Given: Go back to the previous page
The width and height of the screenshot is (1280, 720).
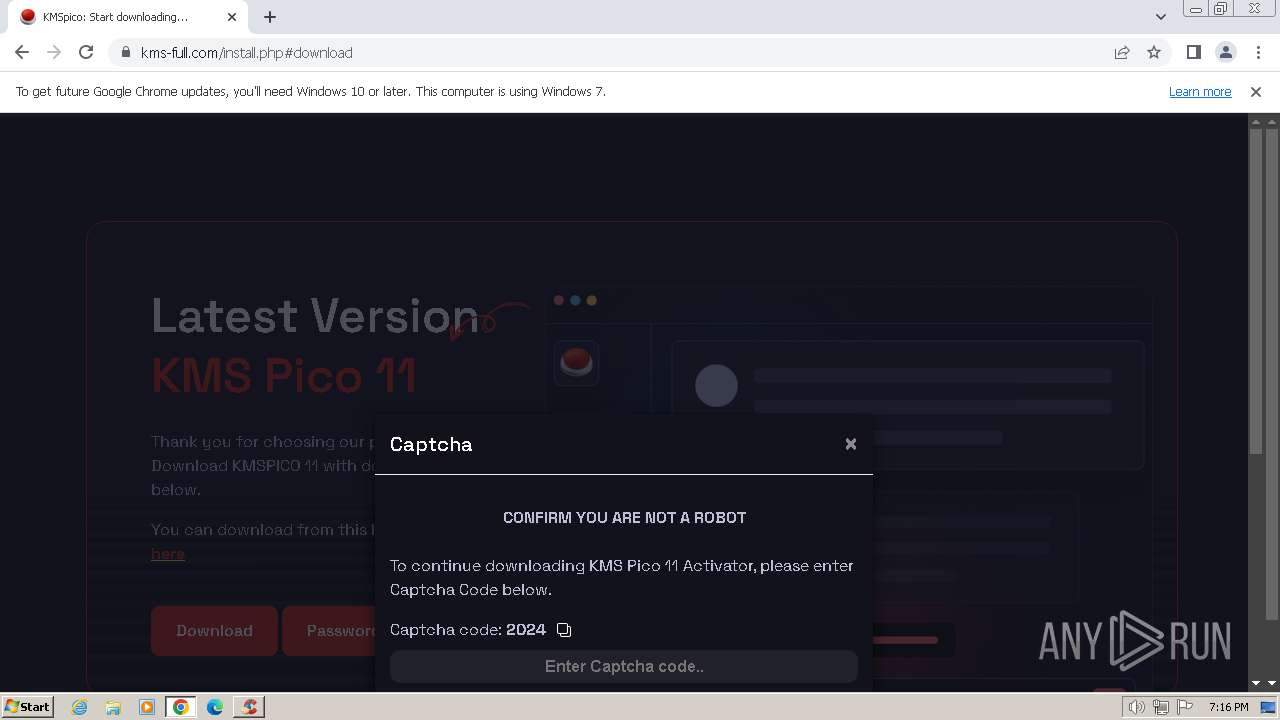Looking at the screenshot, I should tap(22, 52).
